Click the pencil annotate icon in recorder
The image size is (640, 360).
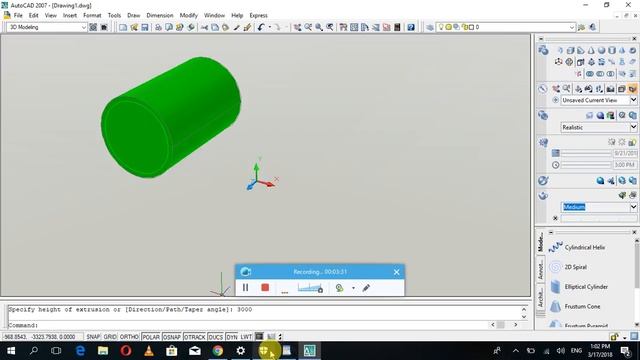click(366, 288)
